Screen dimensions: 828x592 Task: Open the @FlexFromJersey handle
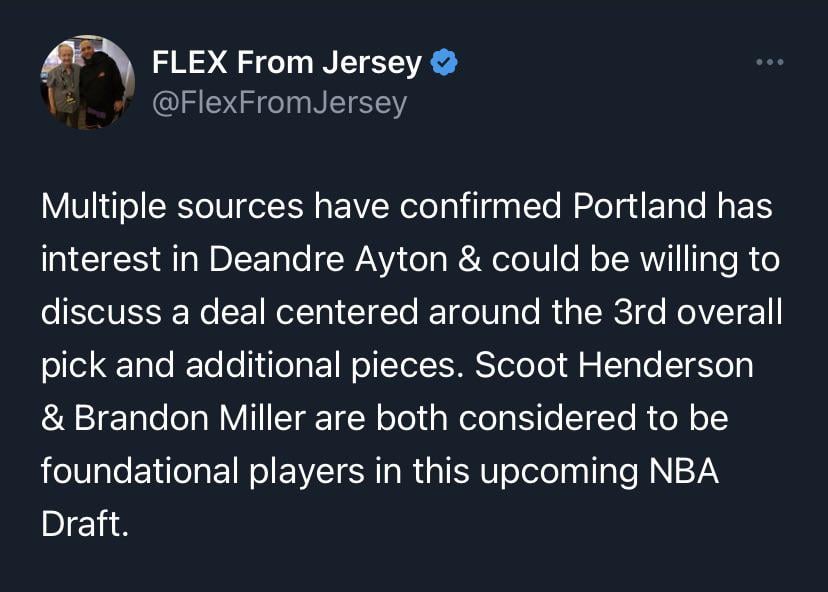279,103
